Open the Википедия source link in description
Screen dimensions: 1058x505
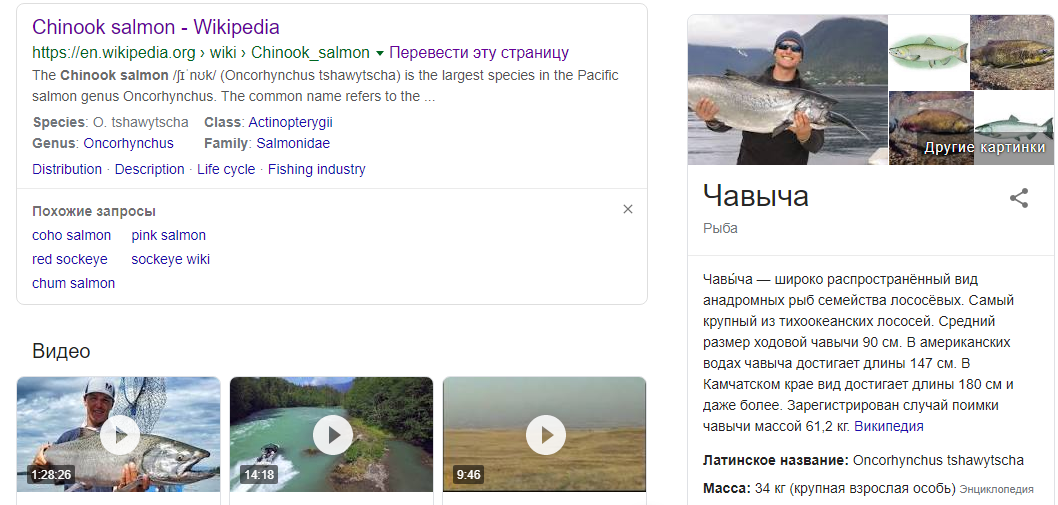click(x=889, y=427)
